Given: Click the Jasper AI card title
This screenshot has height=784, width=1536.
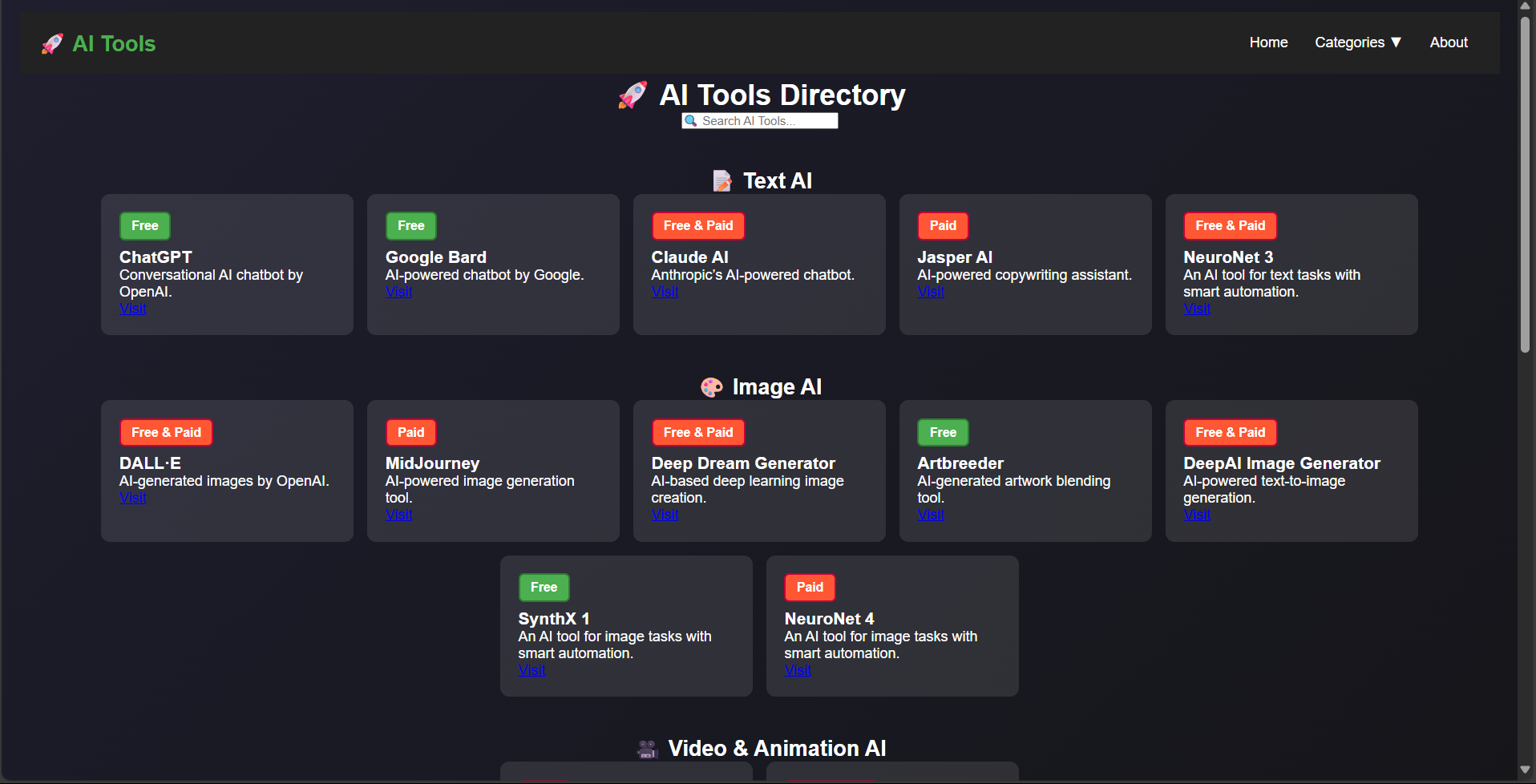Looking at the screenshot, I should (x=955, y=257).
